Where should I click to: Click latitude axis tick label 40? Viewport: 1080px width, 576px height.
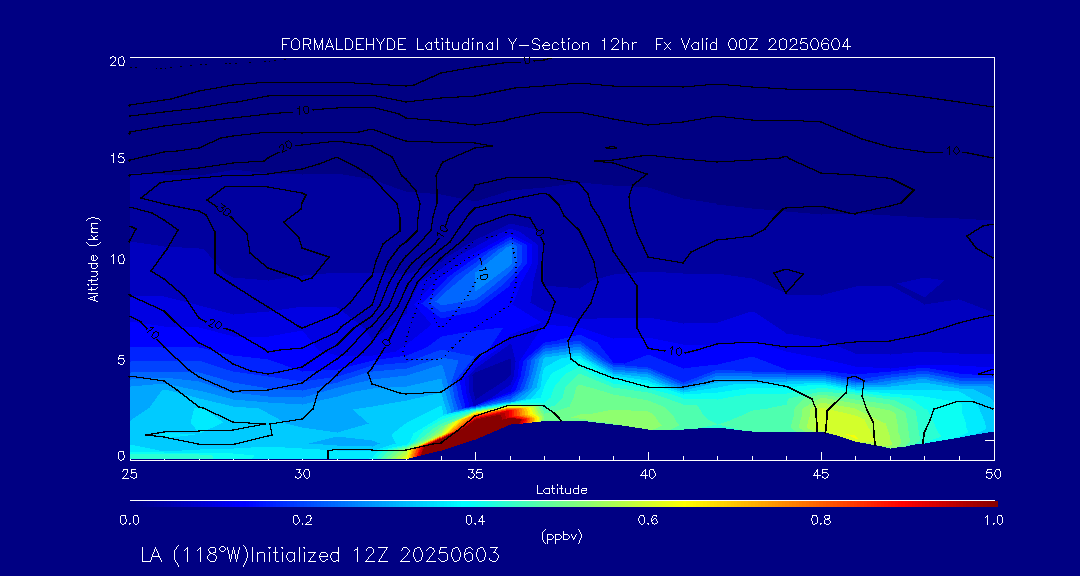(x=648, y=474)
